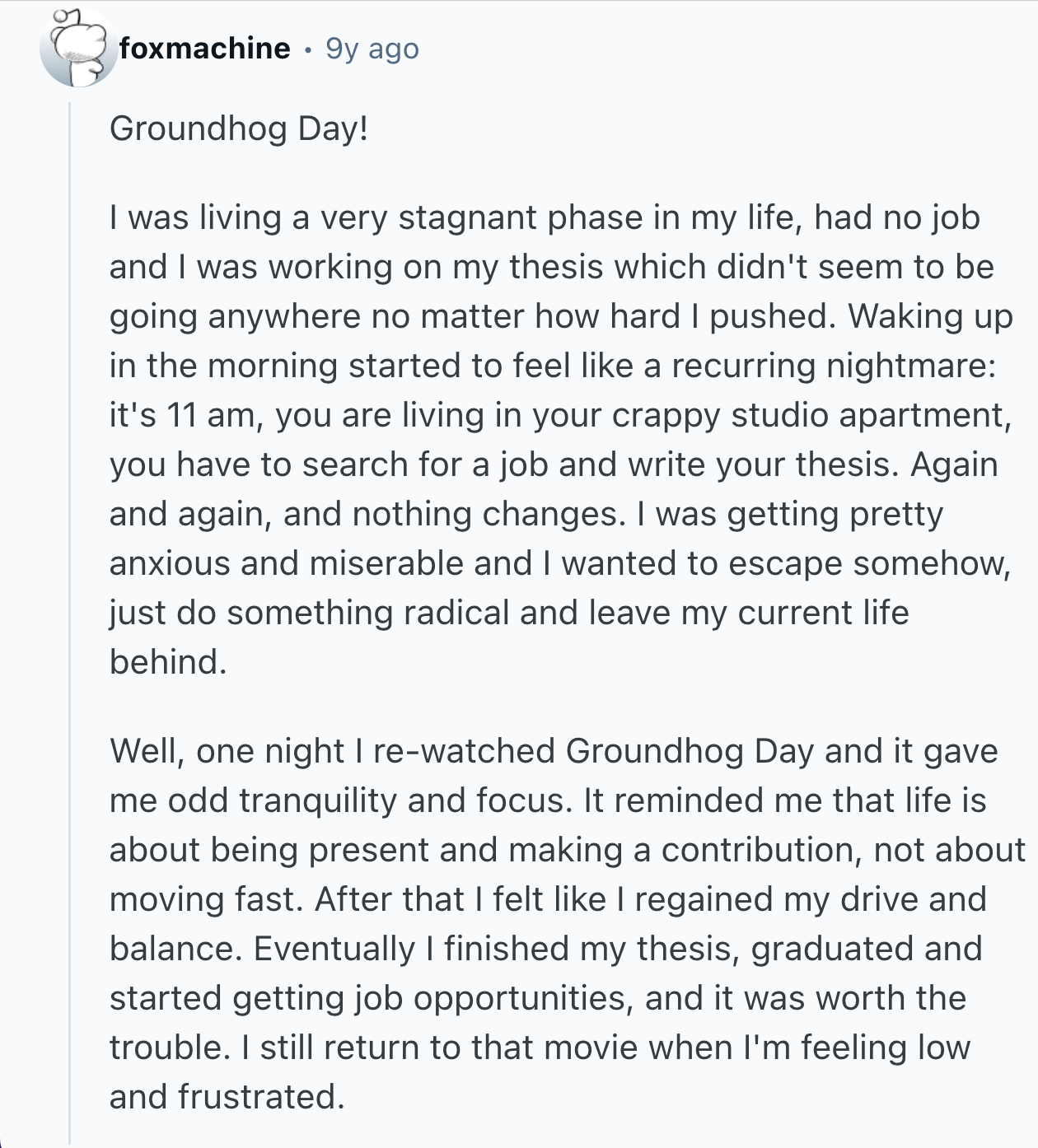This screenshot has width=1038, height=1148.
Task: Click the phrase "moving fast"
Action: pyautogui.click(x=206, y=899)
